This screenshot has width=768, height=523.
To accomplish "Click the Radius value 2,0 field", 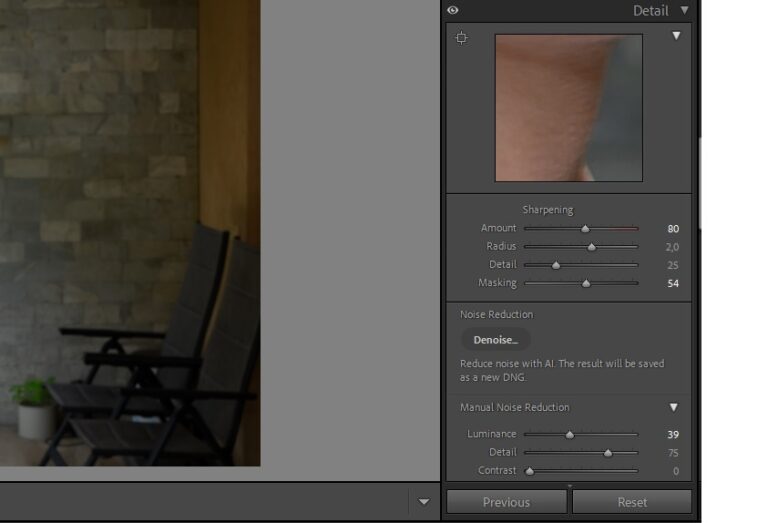I will click(672, 247).
